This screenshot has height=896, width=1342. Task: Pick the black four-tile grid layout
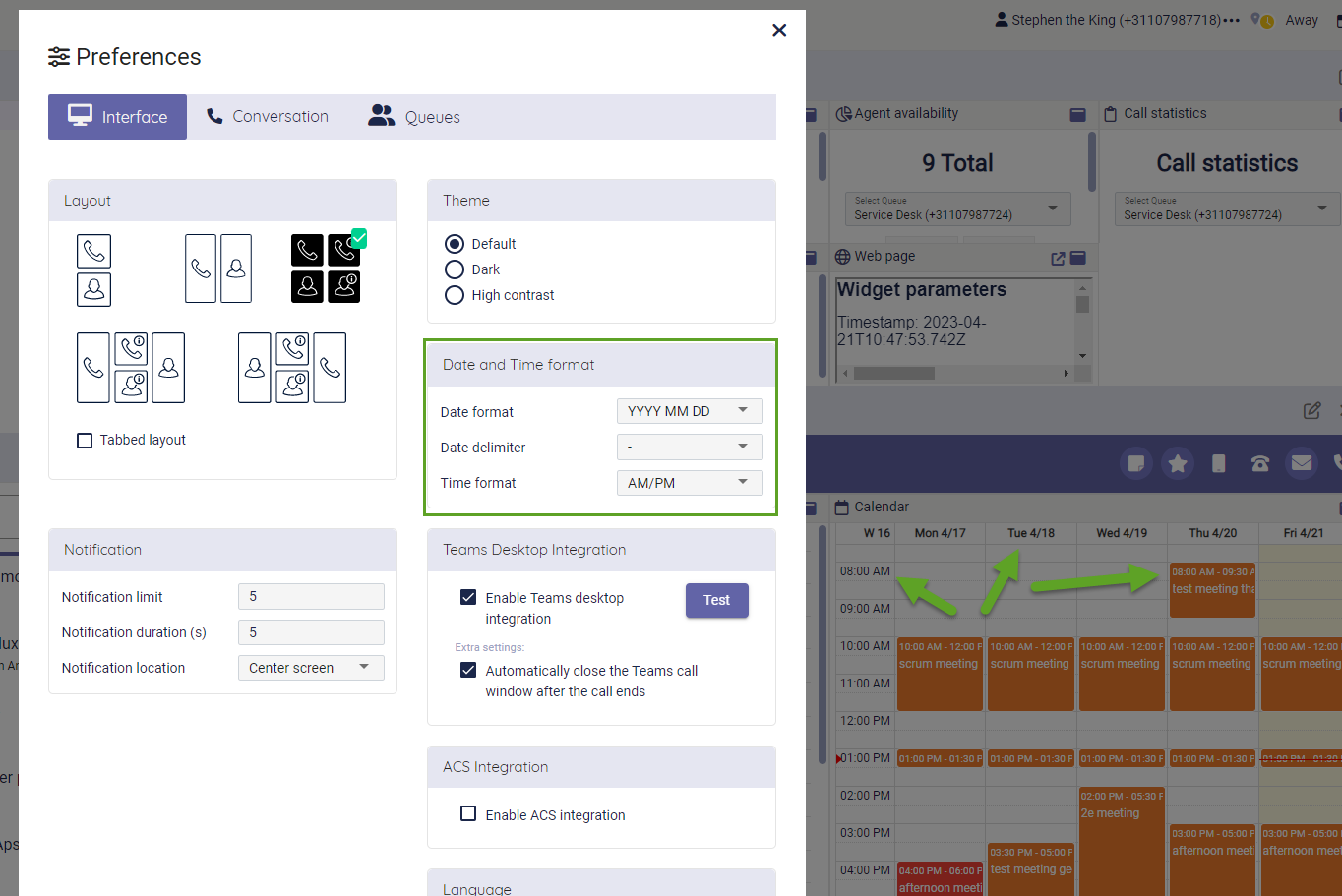coord(326,269)
